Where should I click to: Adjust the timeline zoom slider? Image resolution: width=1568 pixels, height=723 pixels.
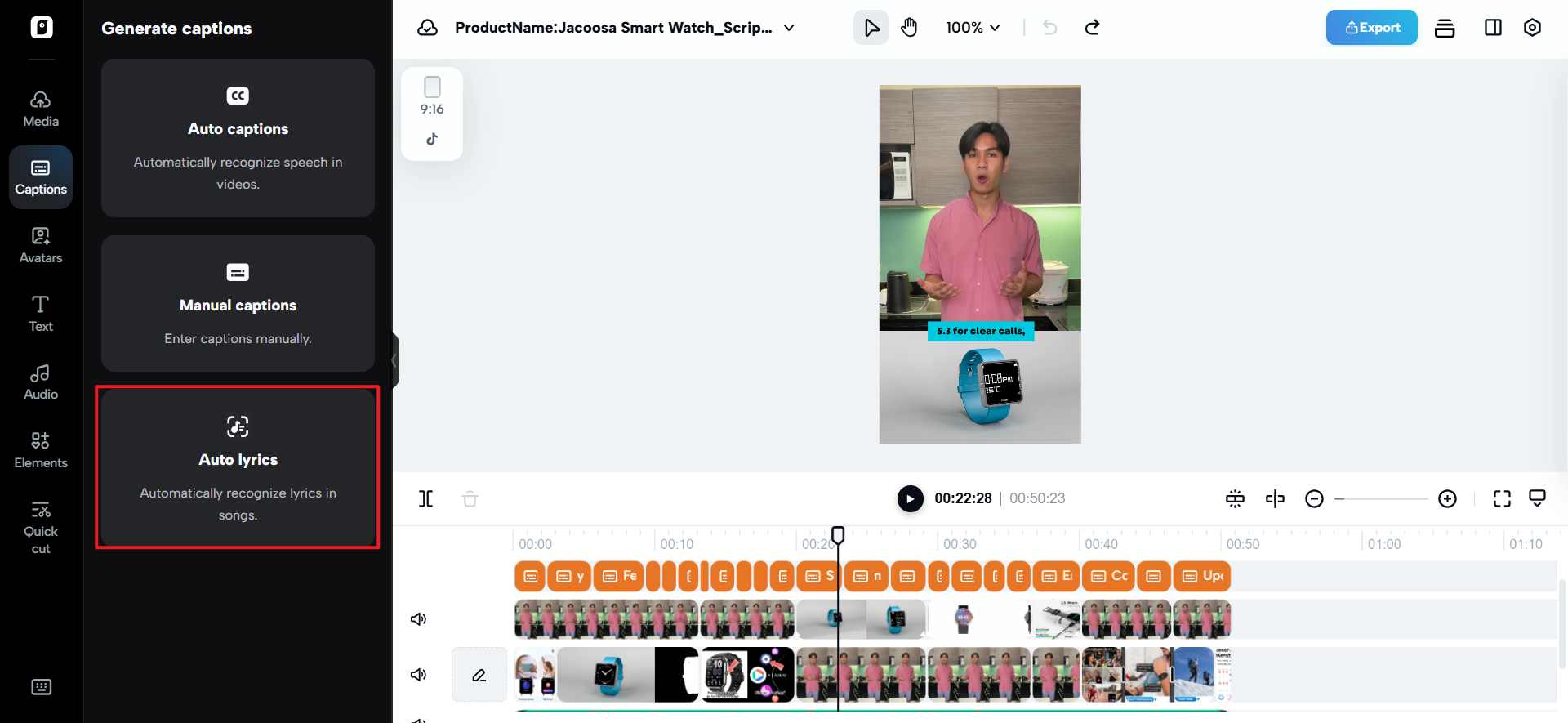pyautogui.click(x=1381, y=498)
